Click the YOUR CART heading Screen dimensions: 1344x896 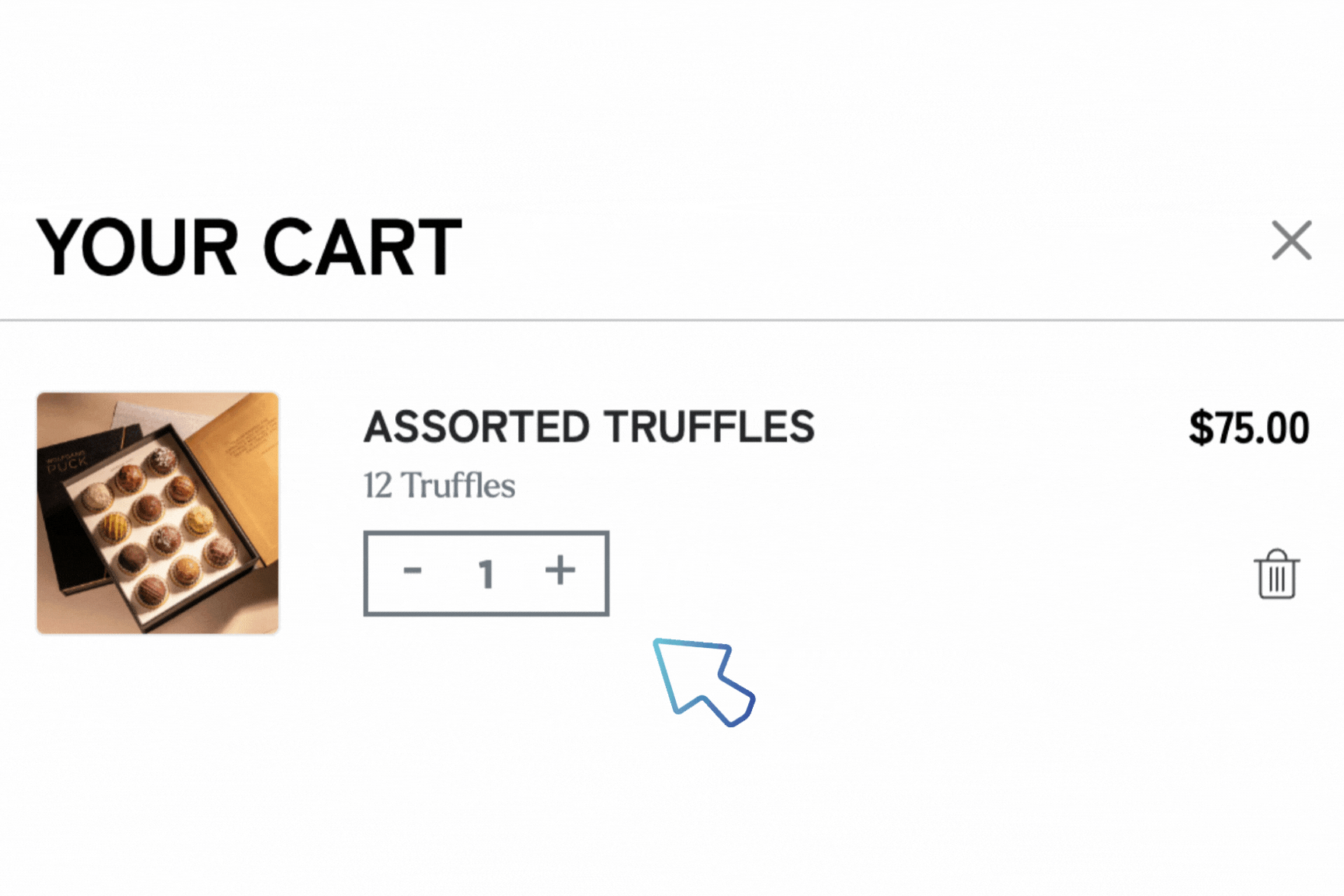249,247
